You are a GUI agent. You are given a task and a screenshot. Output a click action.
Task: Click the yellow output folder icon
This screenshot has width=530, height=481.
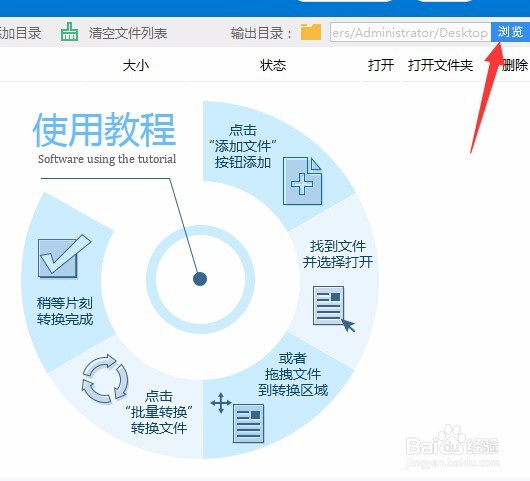[x=311, y=32]
